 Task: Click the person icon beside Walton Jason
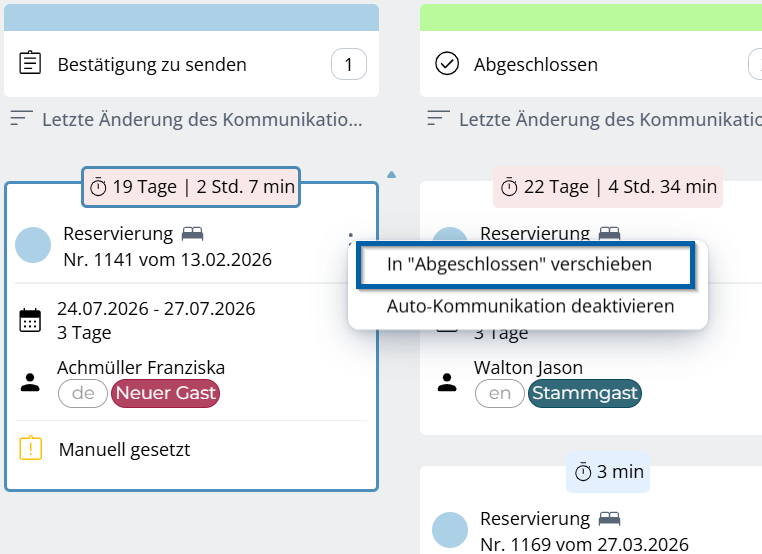[x=448, y=381]
